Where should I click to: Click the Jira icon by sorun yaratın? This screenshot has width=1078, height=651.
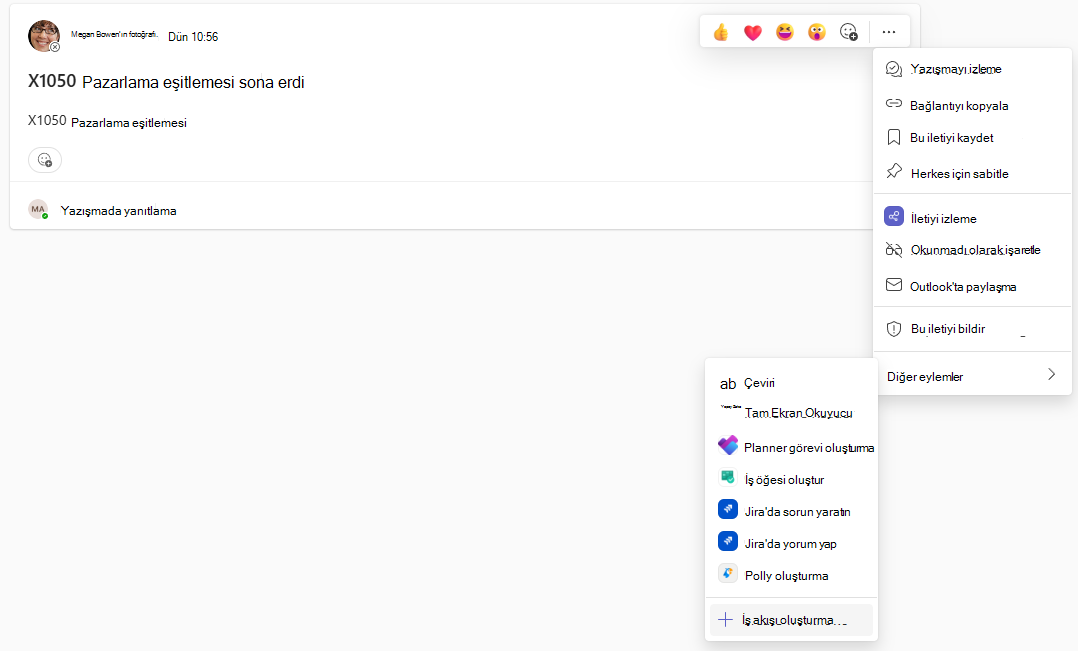click(x=727, y=509)
